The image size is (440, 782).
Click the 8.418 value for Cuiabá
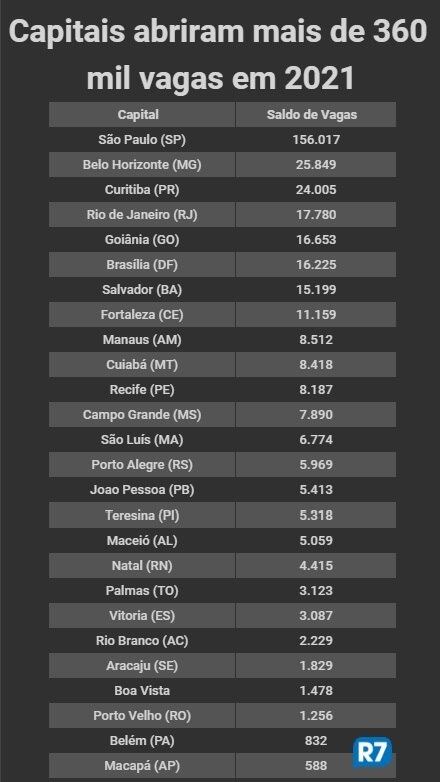tap(316, 365)
